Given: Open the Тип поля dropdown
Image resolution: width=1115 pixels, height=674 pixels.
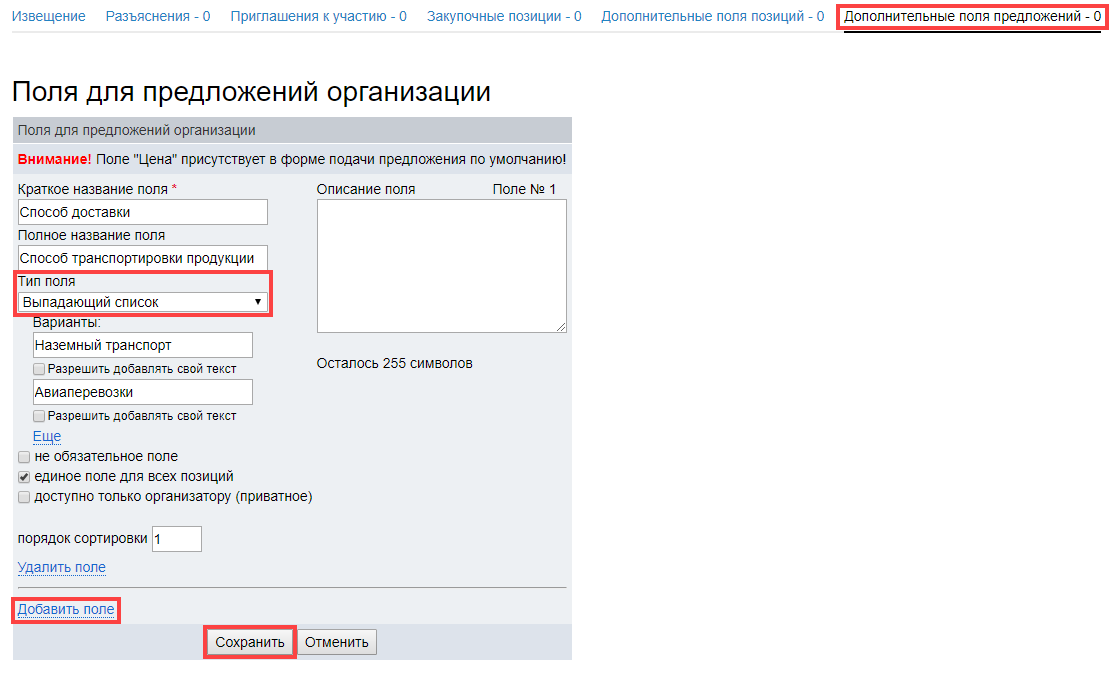Looking at the screenshot, I should tap(143, 301).
